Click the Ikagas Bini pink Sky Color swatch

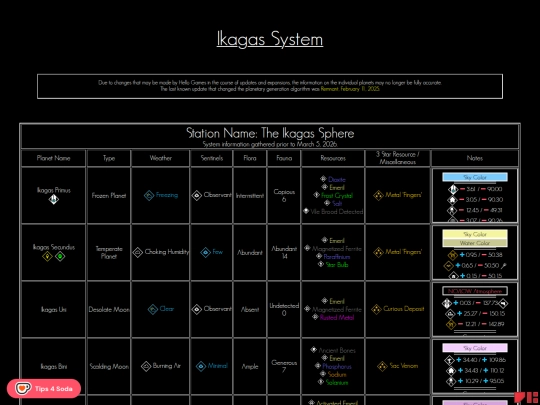pos(475,348)
